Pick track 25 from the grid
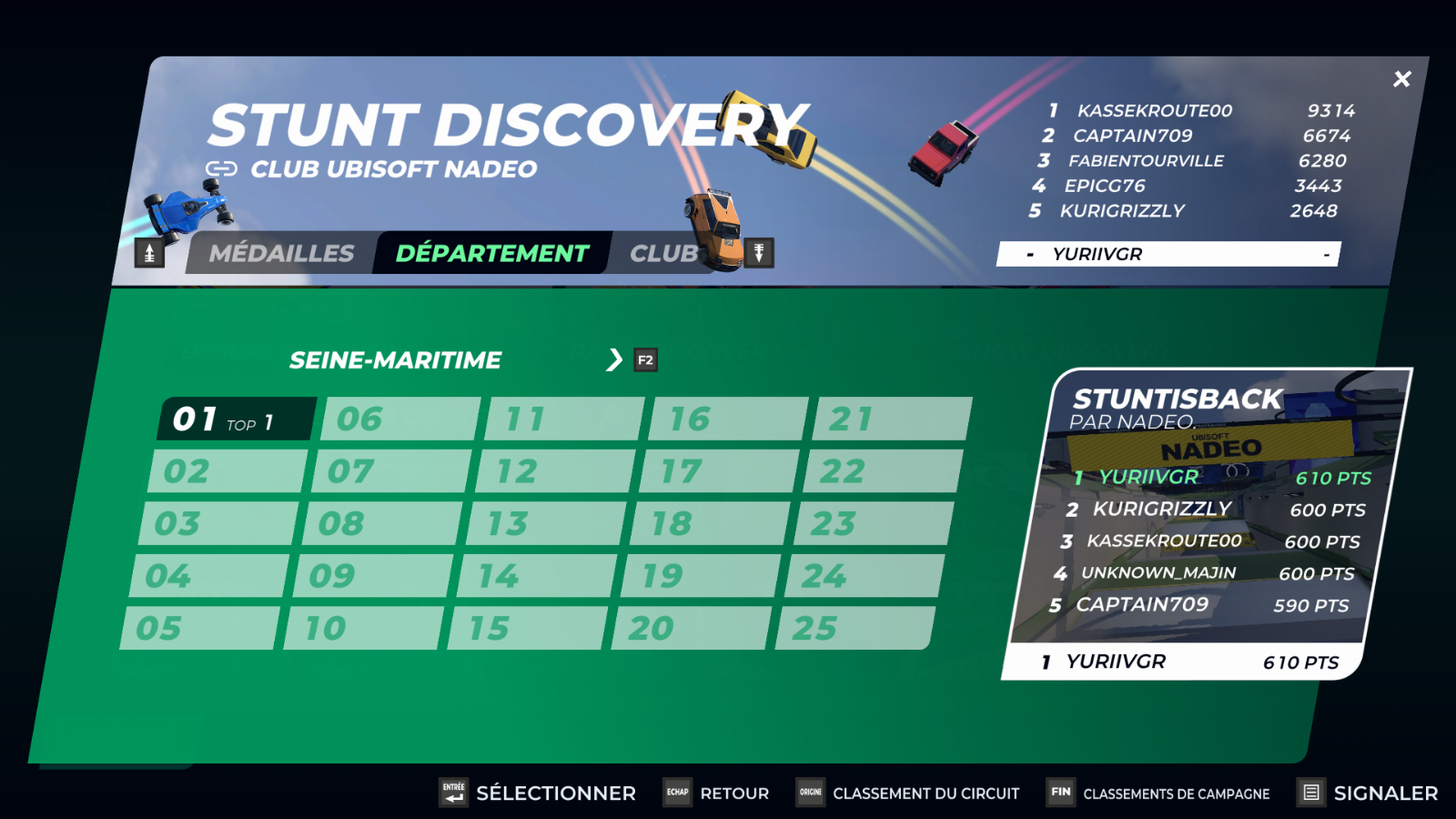This screenshot has width=1456, height=819. click(854, 629)
